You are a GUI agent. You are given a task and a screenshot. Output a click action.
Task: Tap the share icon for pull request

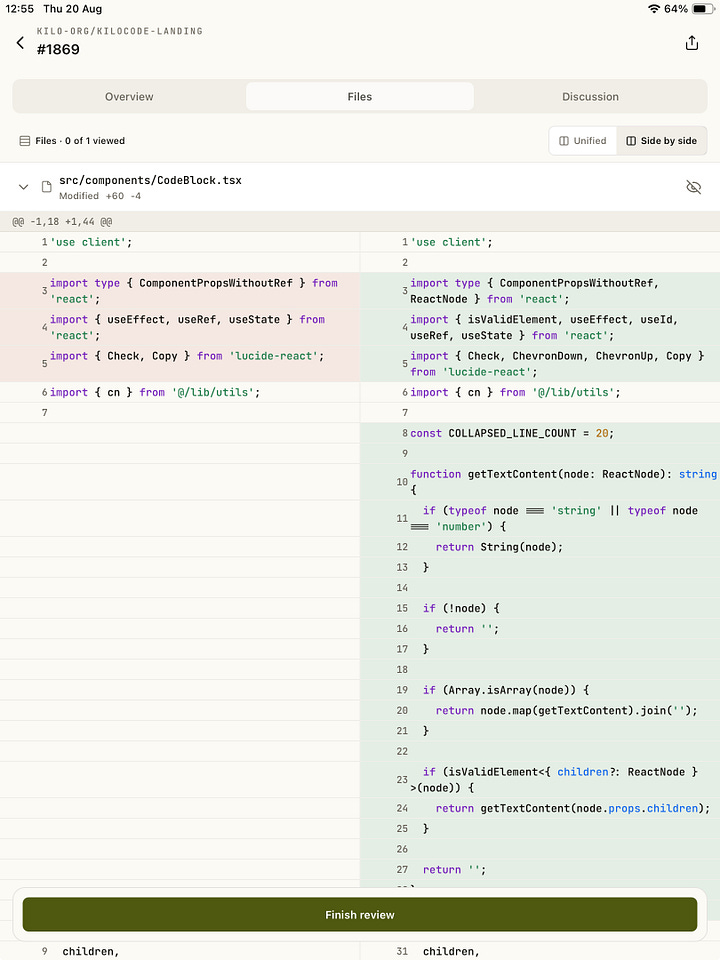[692, 42]
